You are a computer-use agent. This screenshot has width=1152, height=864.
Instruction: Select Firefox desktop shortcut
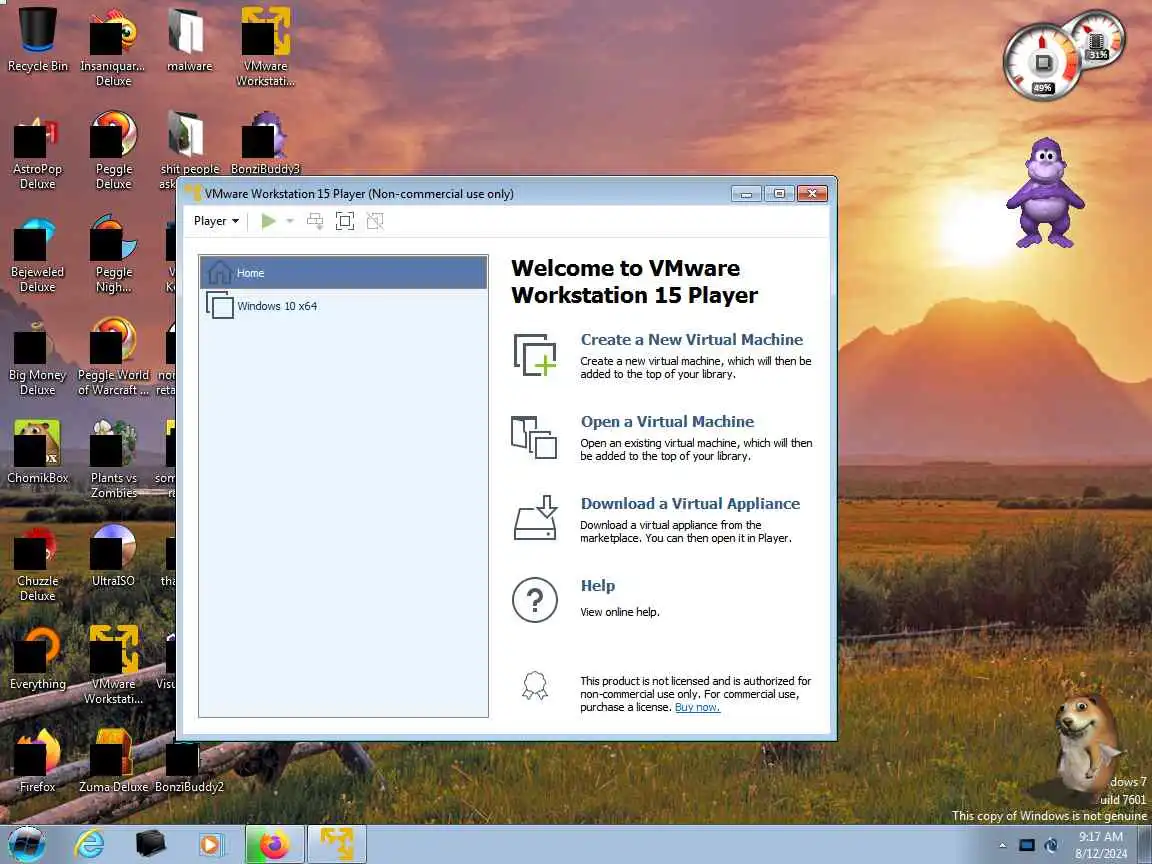tap(37, 760)
